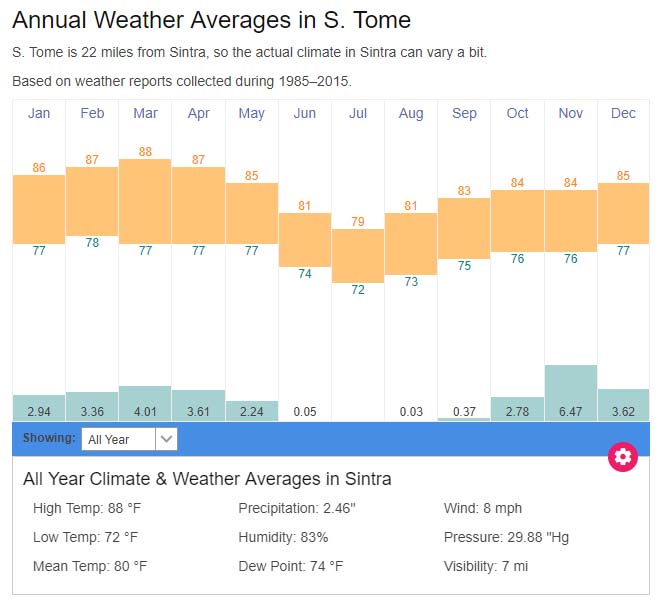Open the Showing period dropdown

coord(120,439)
